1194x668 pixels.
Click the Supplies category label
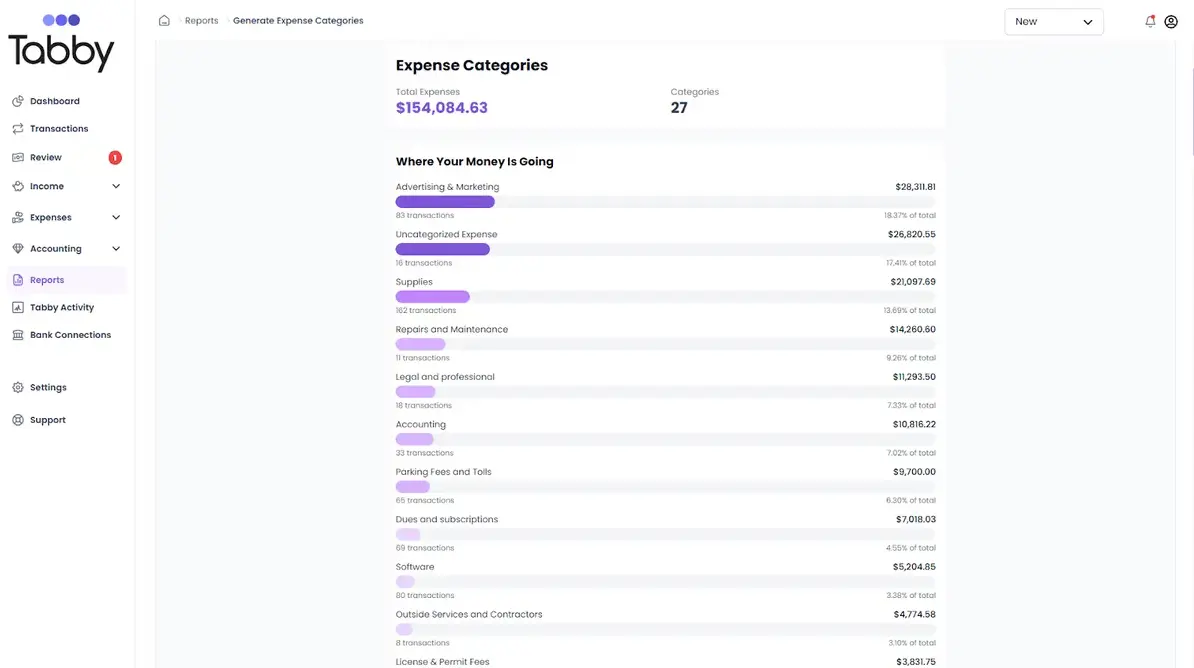tap(413, 282)
